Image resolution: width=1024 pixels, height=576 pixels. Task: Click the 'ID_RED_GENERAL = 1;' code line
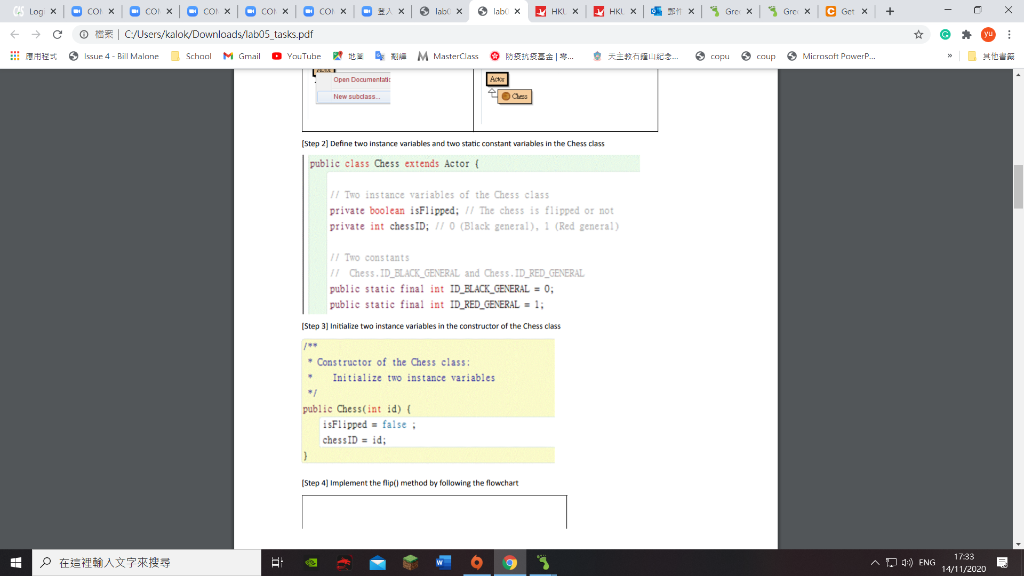(x=436, y=304)
